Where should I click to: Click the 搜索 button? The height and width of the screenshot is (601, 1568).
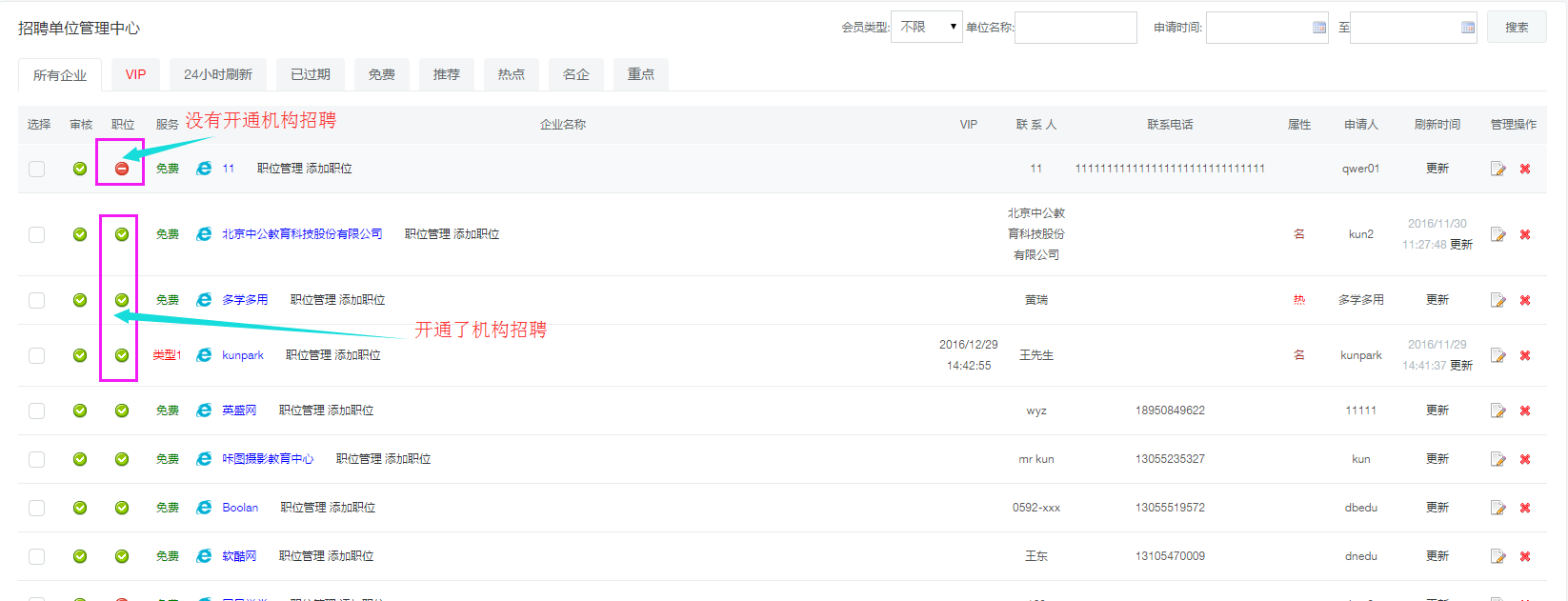[x=1517, y=27]
